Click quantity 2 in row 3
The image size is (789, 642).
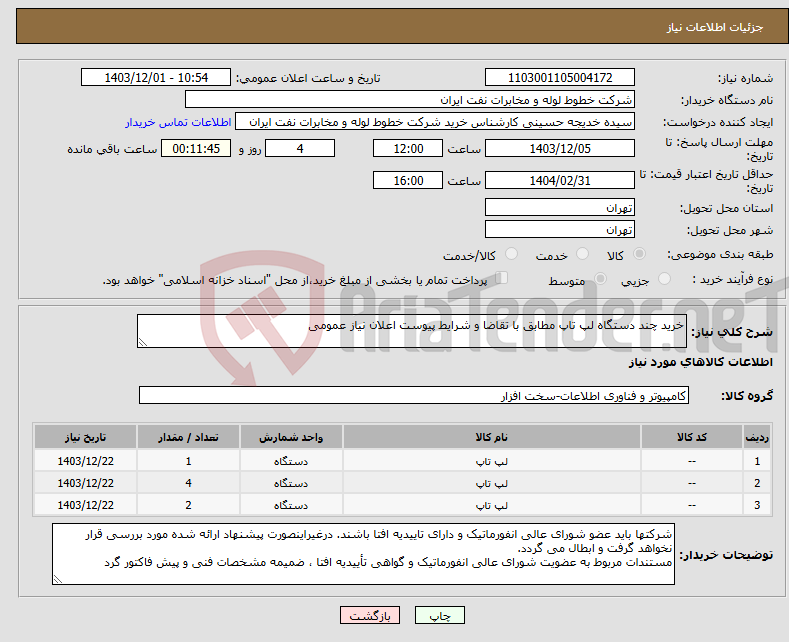tap(188, 505)
